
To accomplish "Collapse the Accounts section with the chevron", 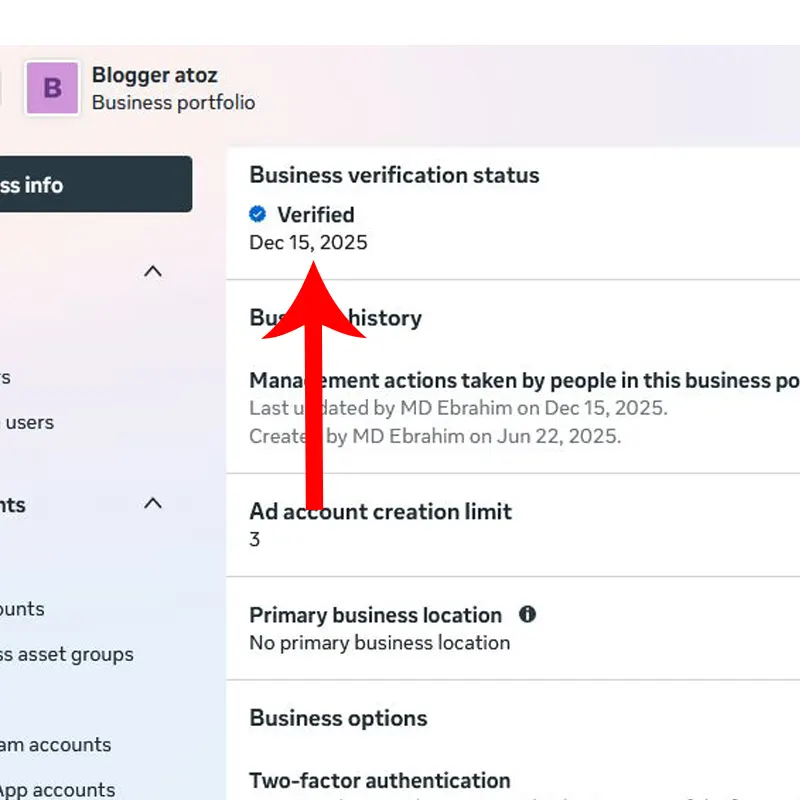I will (152, 505).
